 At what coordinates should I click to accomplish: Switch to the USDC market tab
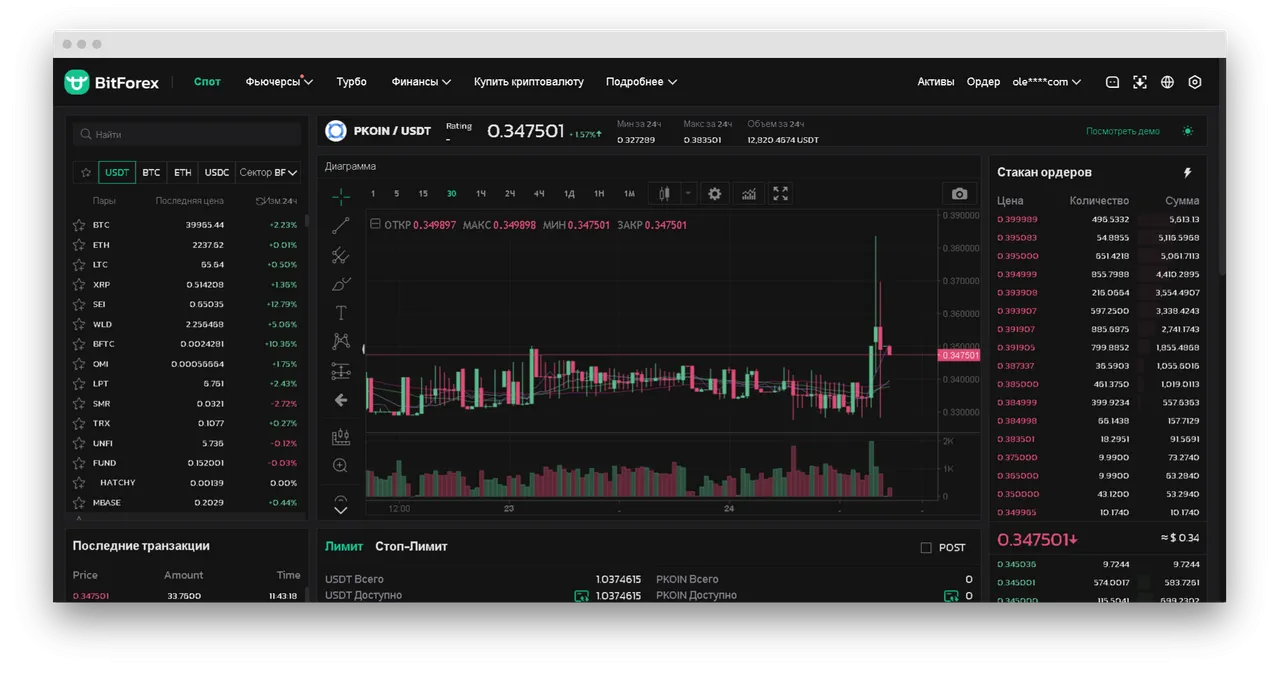(x=217, y=172)
